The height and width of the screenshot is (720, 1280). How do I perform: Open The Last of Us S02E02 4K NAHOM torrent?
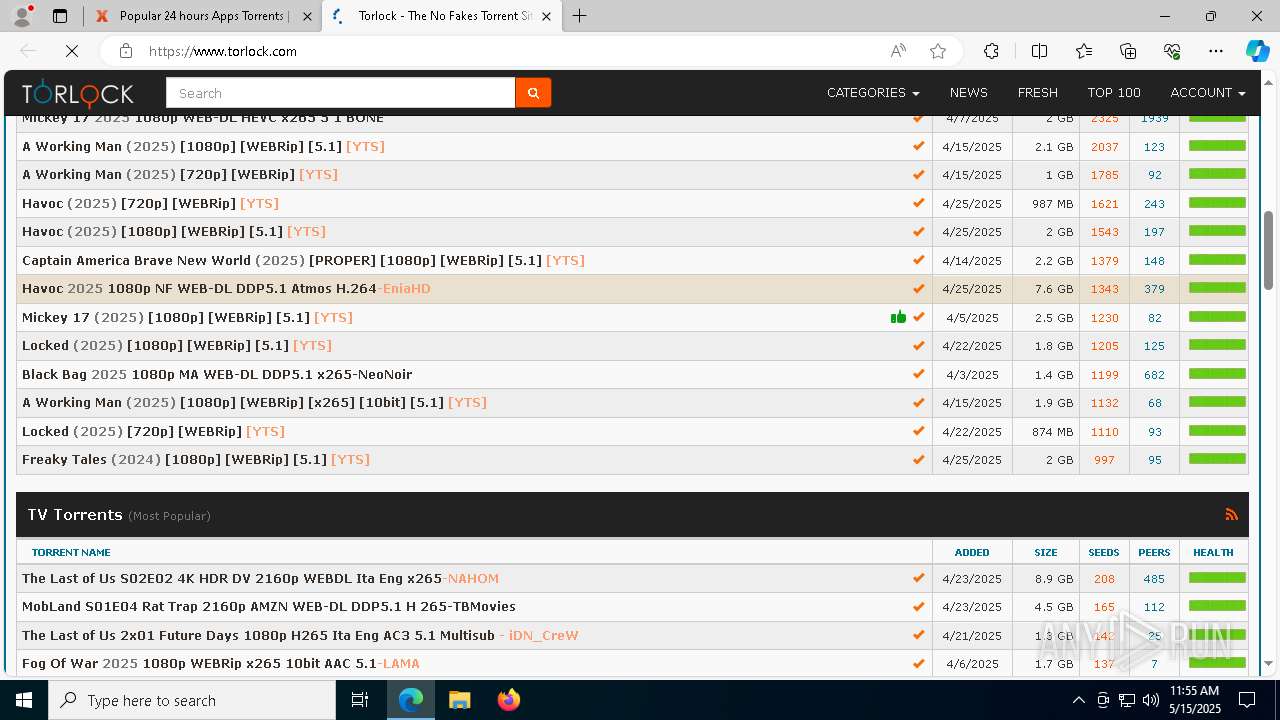(x=260, y=578)
